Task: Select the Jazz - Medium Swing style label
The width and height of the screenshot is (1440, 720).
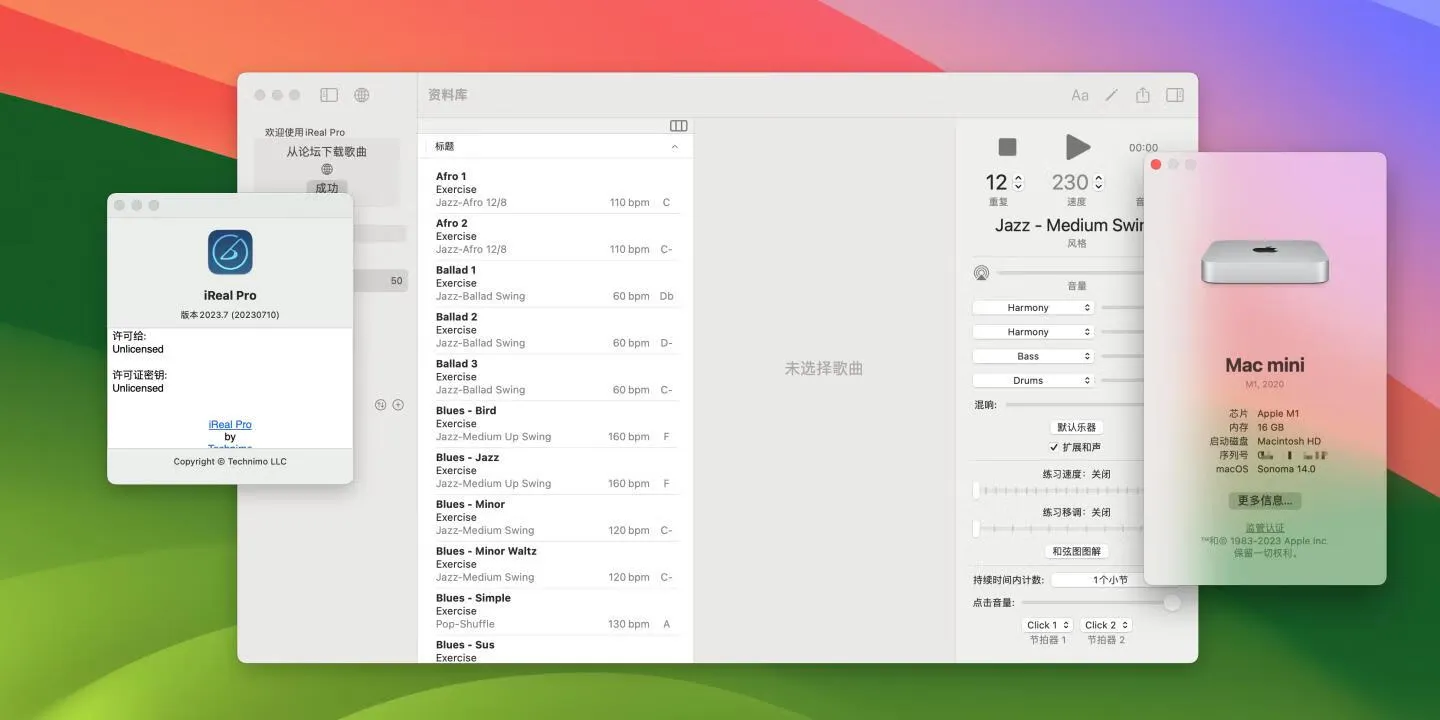Action: coord(1069,225)
